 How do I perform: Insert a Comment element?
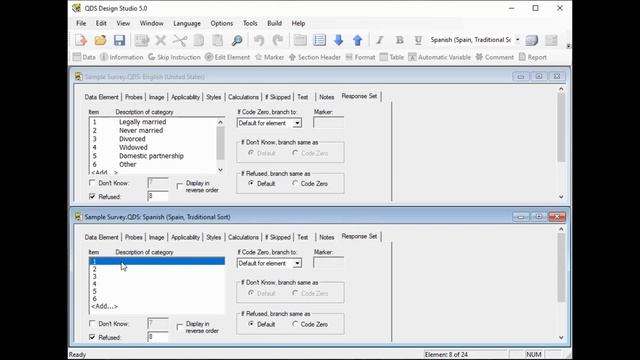pyautogui.click(x=495, y=57)
